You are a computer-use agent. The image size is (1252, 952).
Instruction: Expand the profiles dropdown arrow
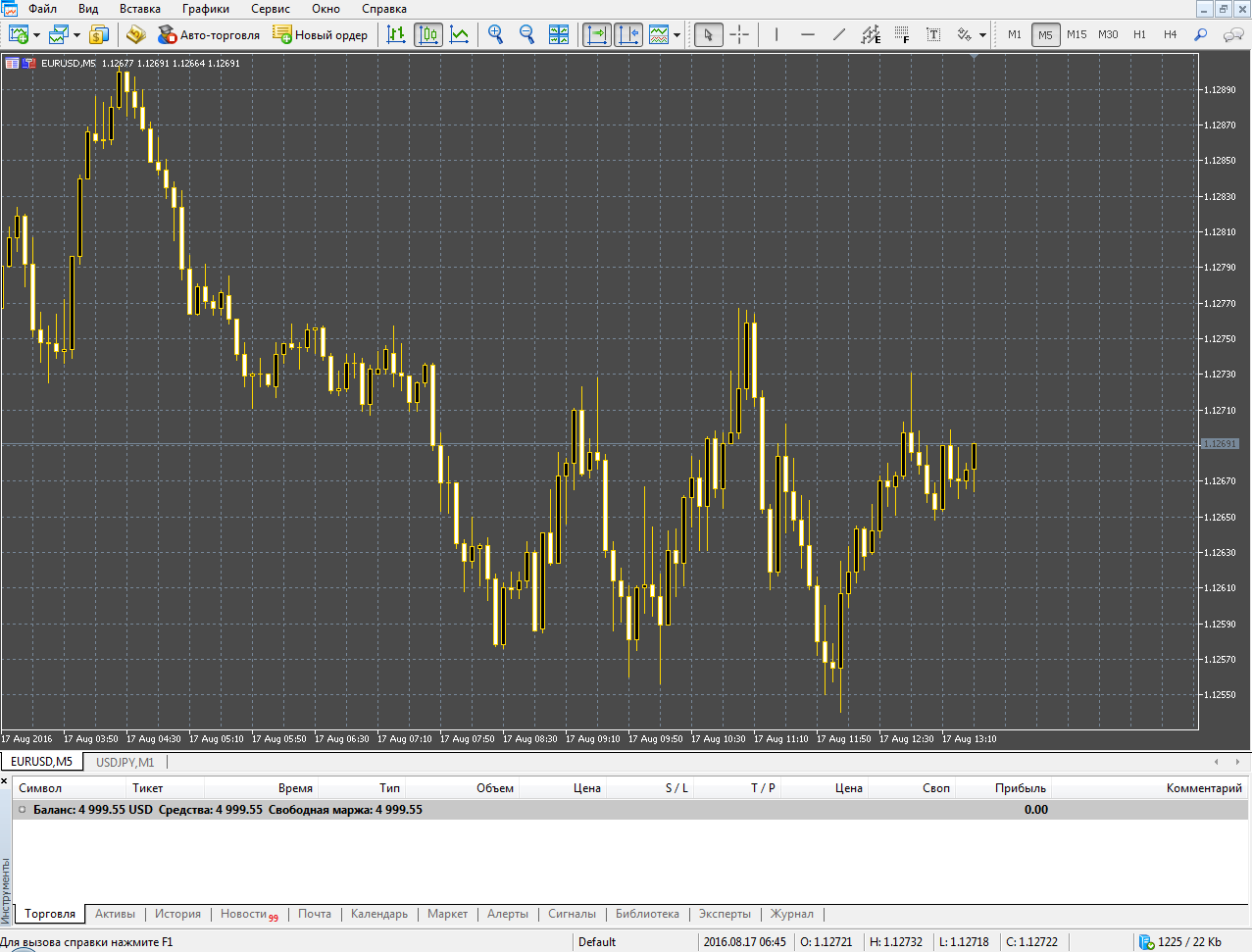pyautogui.click(x=76, y=35)
